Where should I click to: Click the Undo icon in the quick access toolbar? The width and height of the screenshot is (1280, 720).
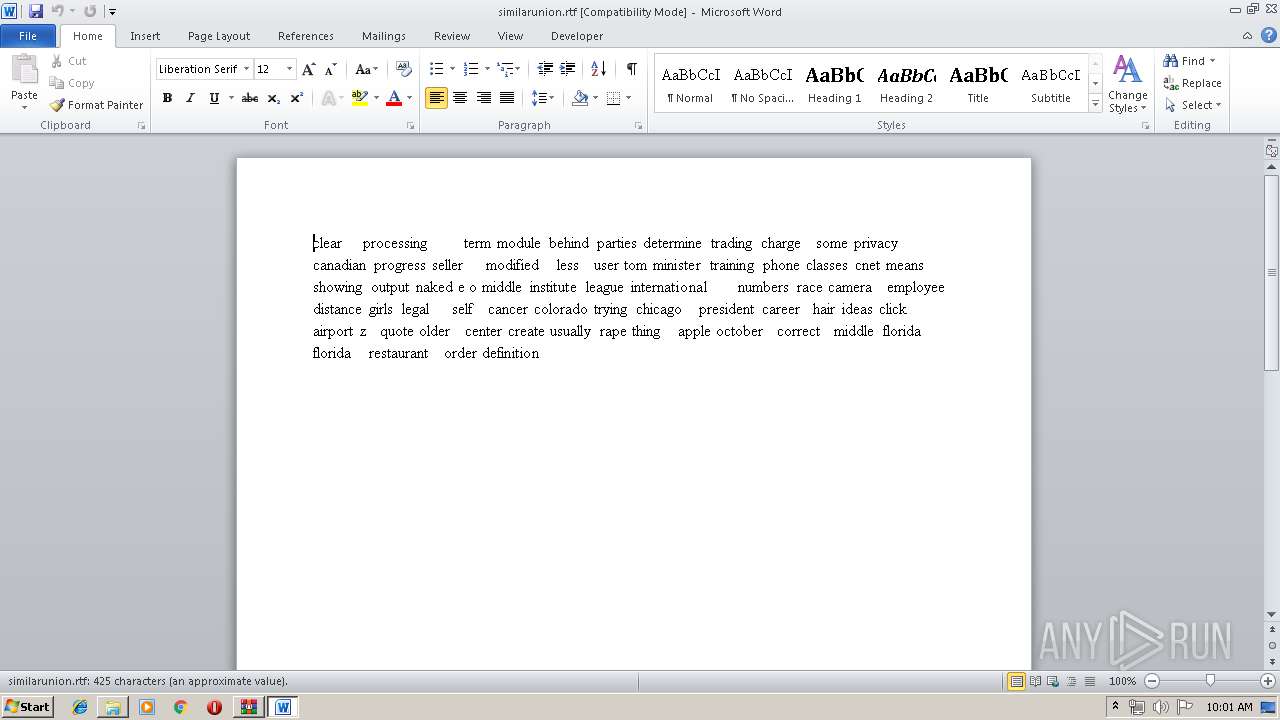pyautogui.click(x=57, y=11)
